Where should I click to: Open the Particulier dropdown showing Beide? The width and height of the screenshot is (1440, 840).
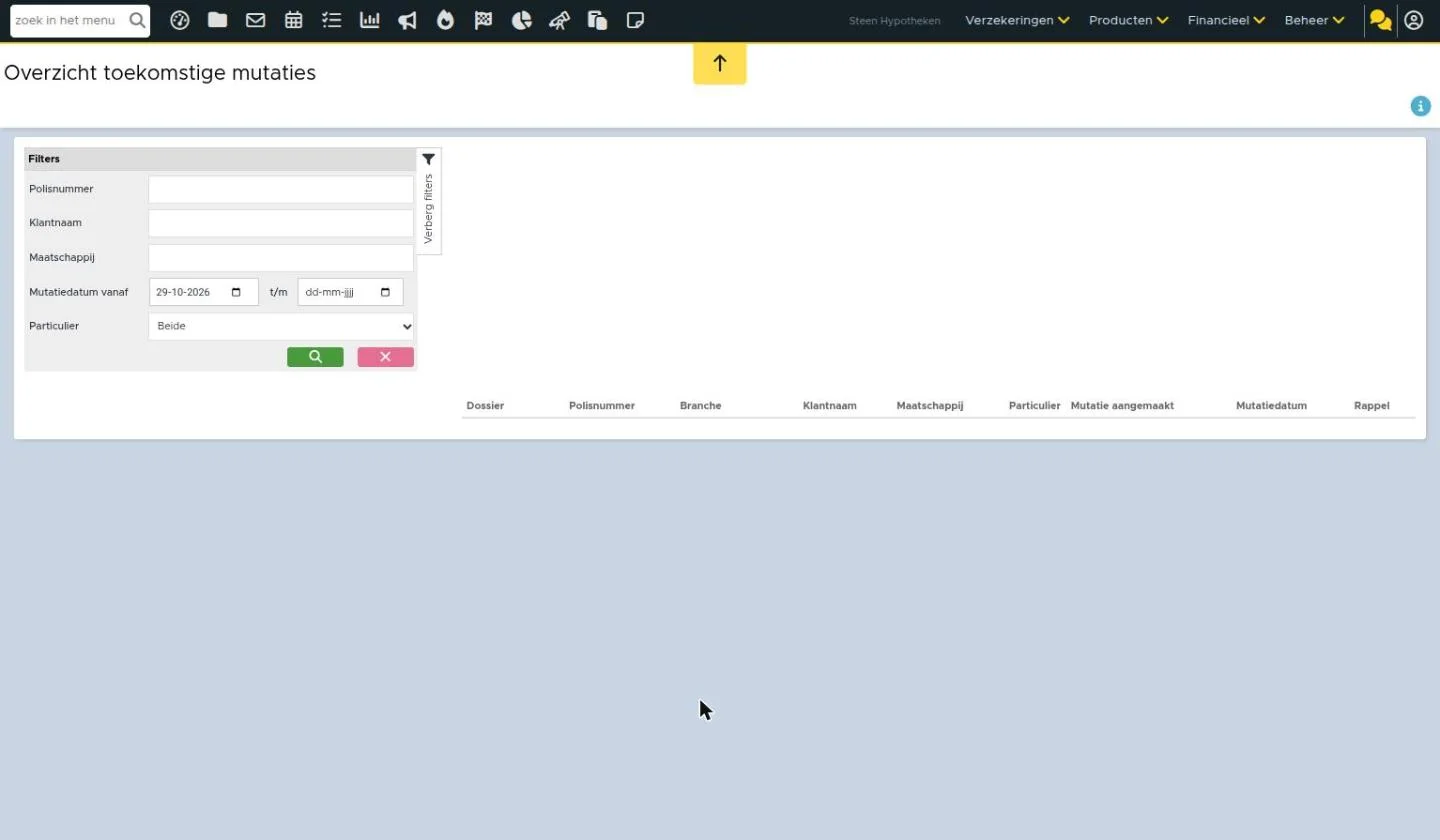[x=281, y=326]
